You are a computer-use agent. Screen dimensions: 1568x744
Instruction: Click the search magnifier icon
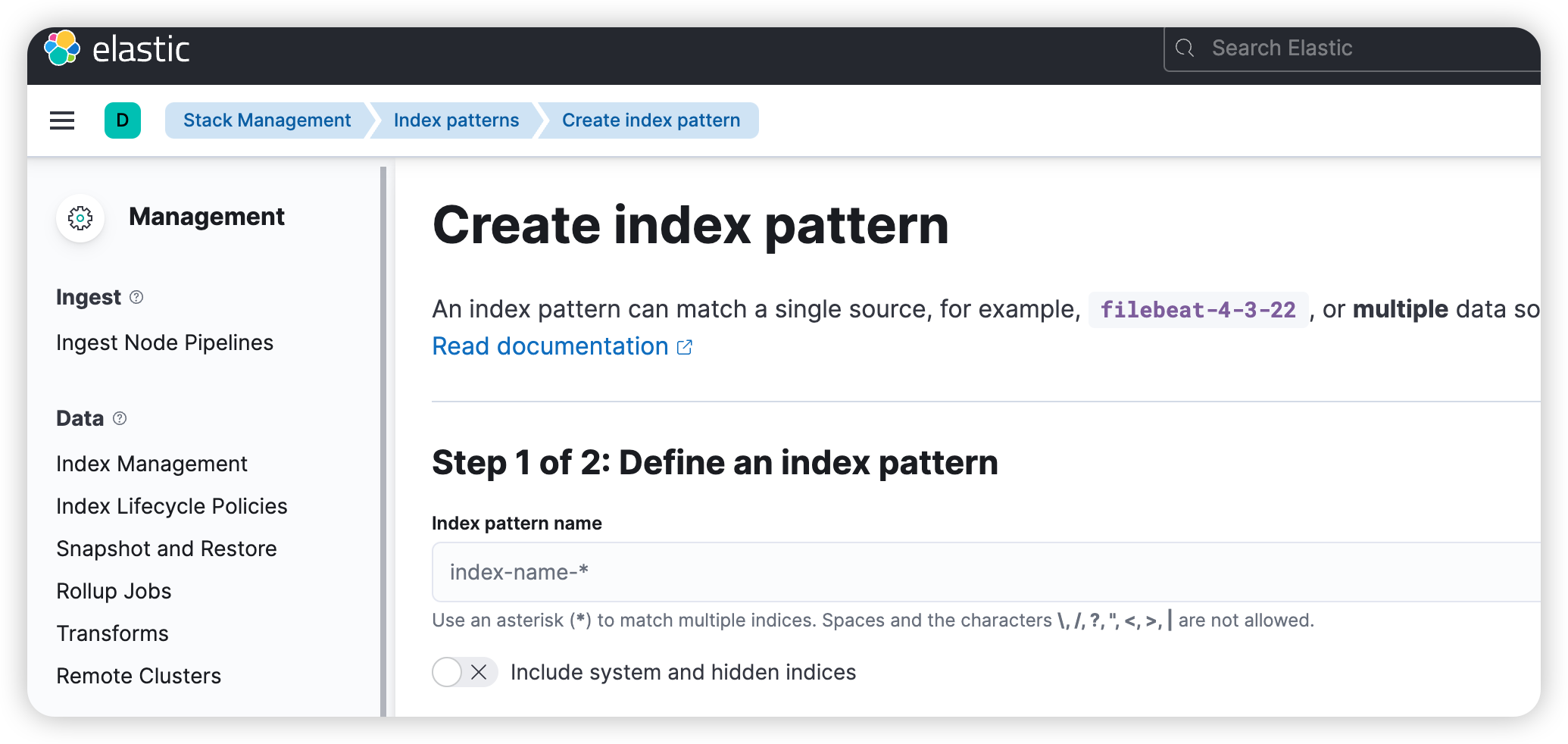(1185, 48)
